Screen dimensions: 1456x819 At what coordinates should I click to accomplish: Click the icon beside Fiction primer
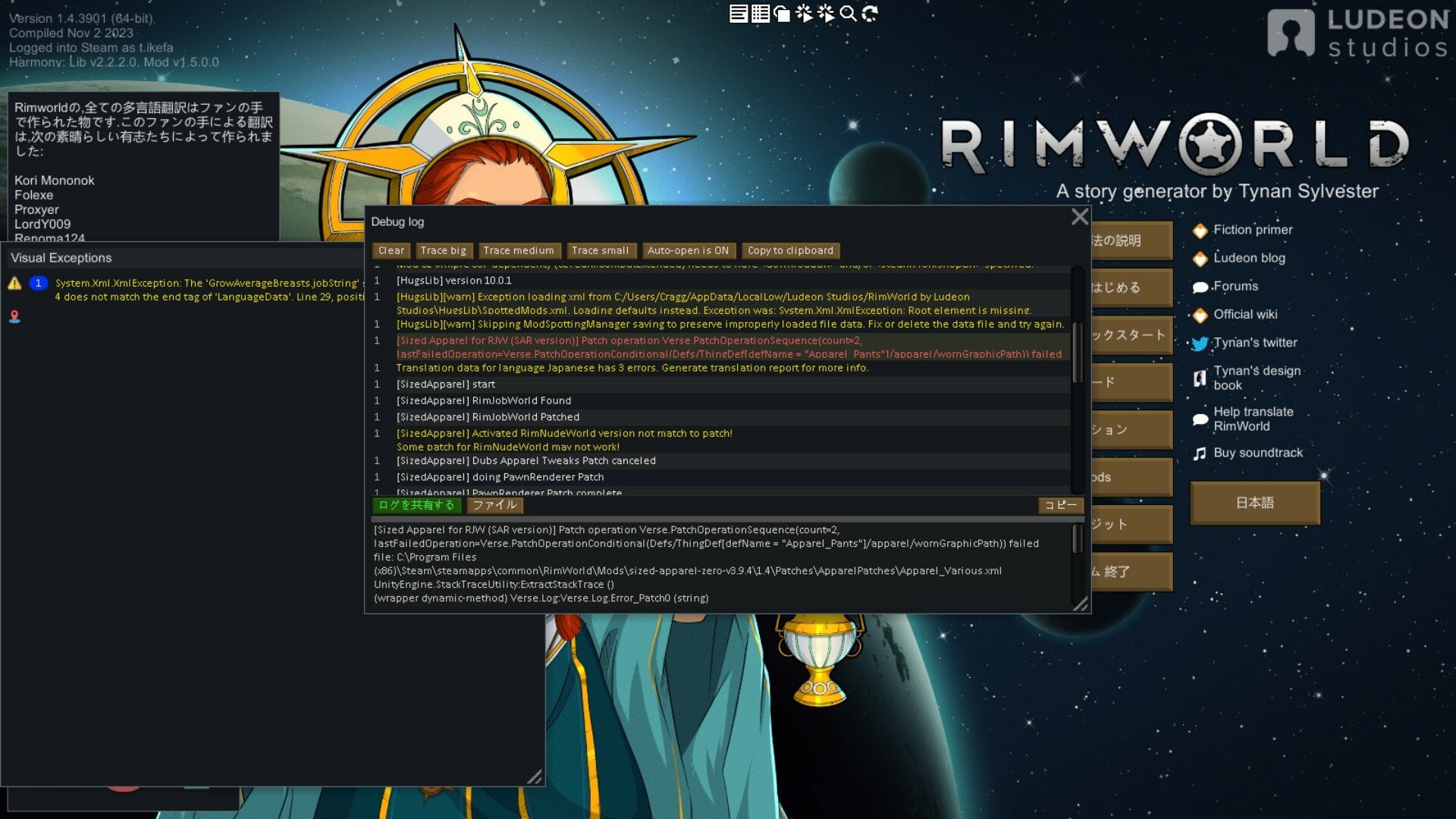click(x=1200, y=231)
